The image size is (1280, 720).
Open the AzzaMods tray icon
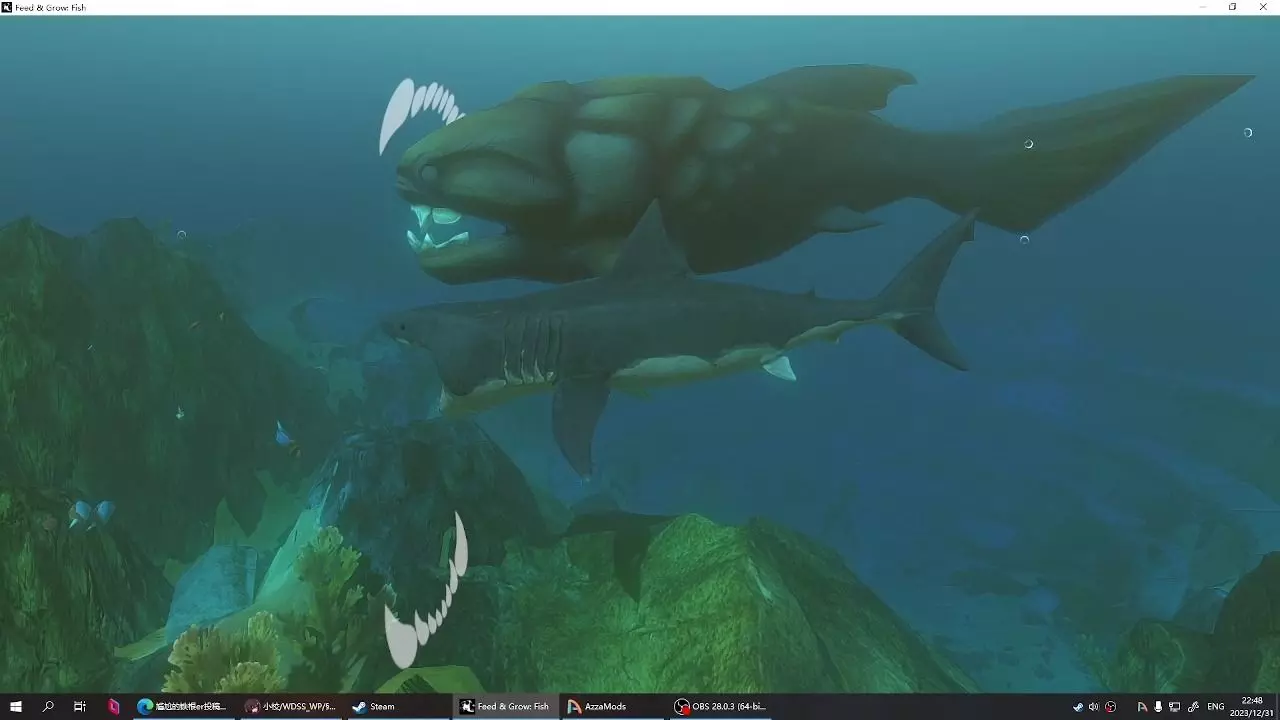pyautogui.click(x=1142, y=707)
